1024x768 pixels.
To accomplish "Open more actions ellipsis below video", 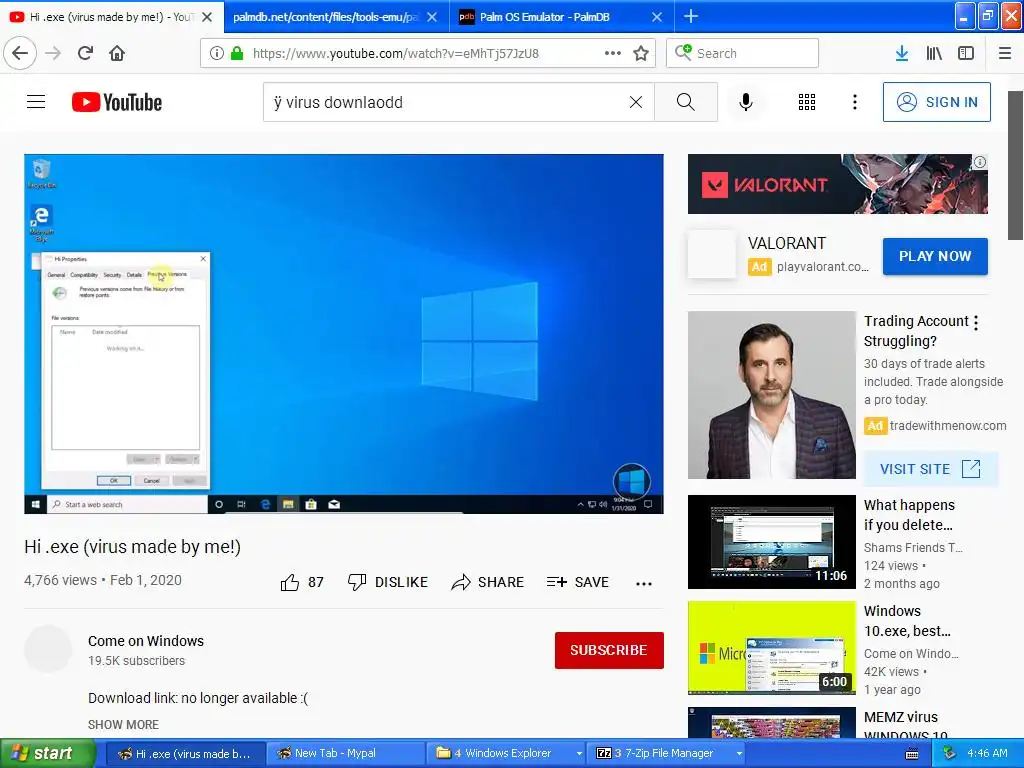I will (644, 584).
